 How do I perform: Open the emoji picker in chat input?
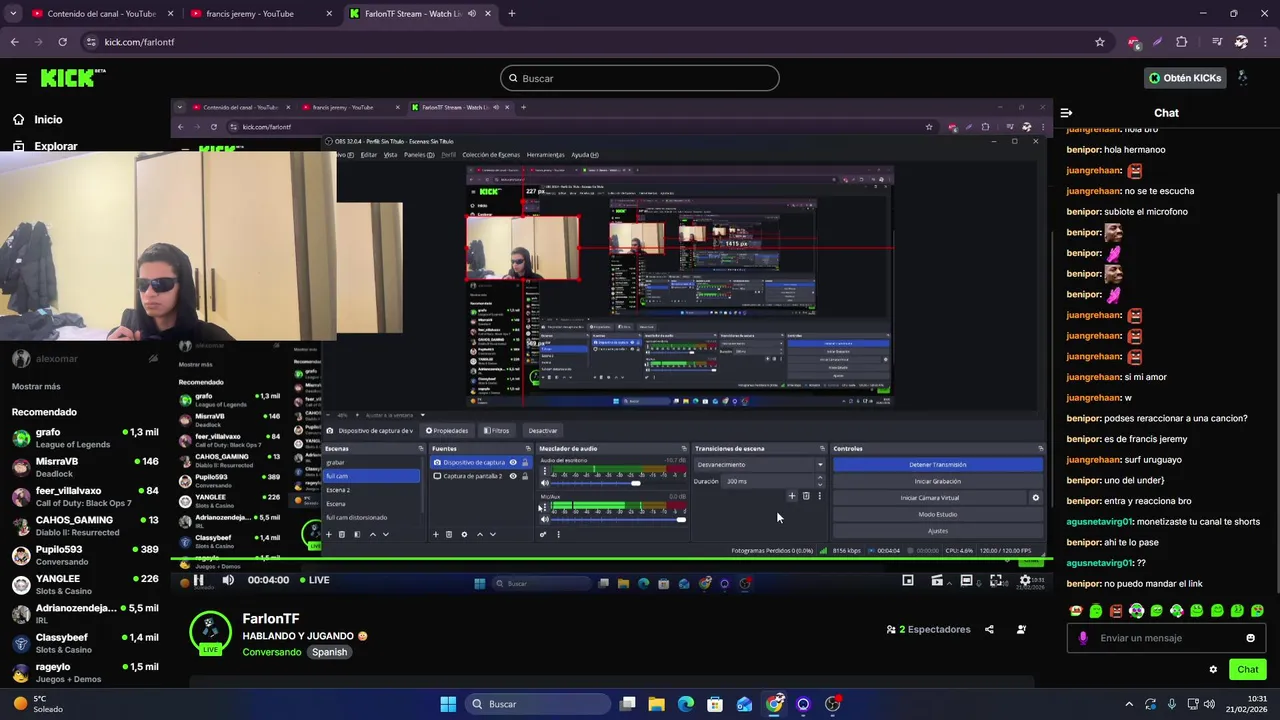point(1250,638)
